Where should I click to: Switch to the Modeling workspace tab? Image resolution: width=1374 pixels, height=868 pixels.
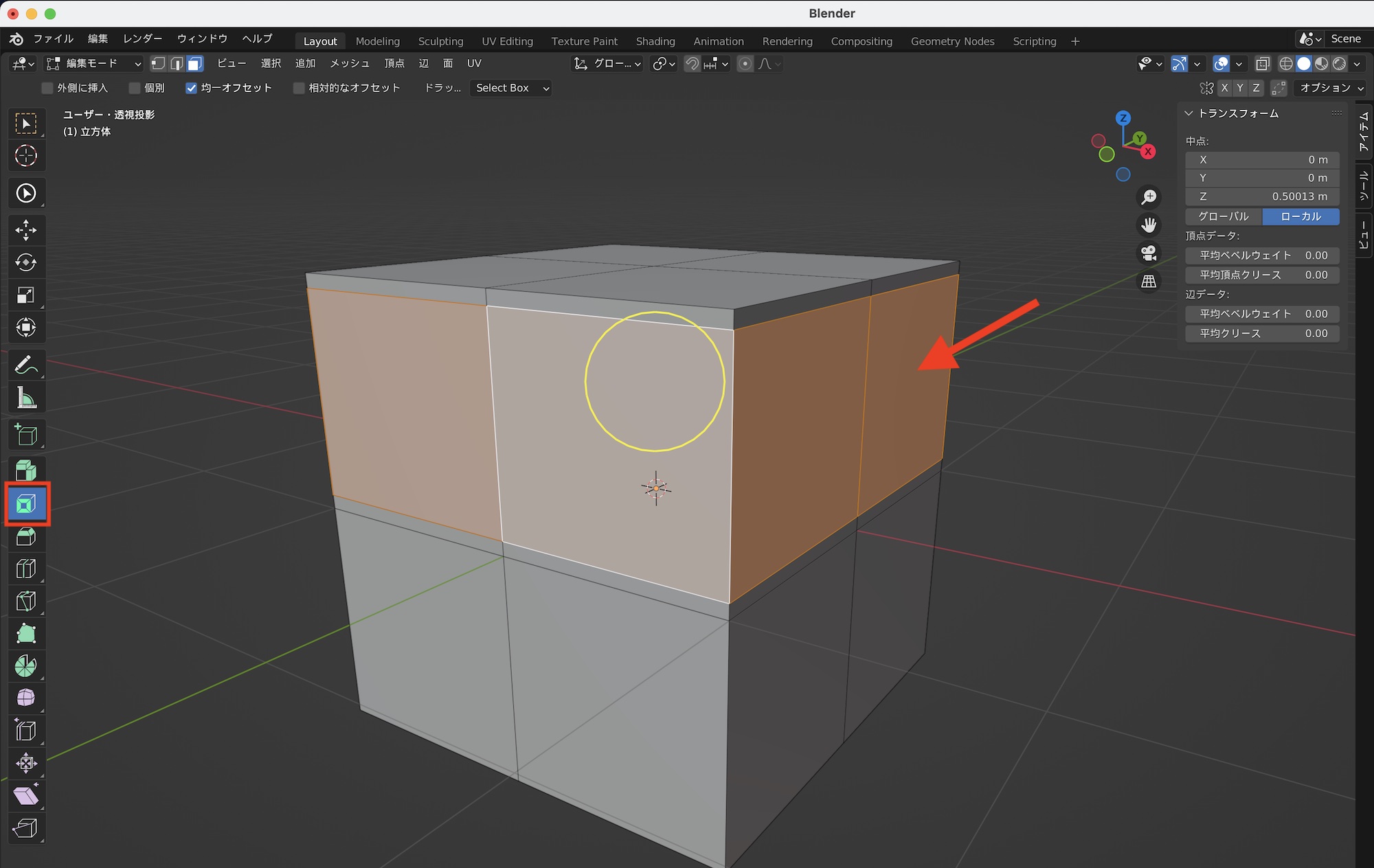coord(377,41)
